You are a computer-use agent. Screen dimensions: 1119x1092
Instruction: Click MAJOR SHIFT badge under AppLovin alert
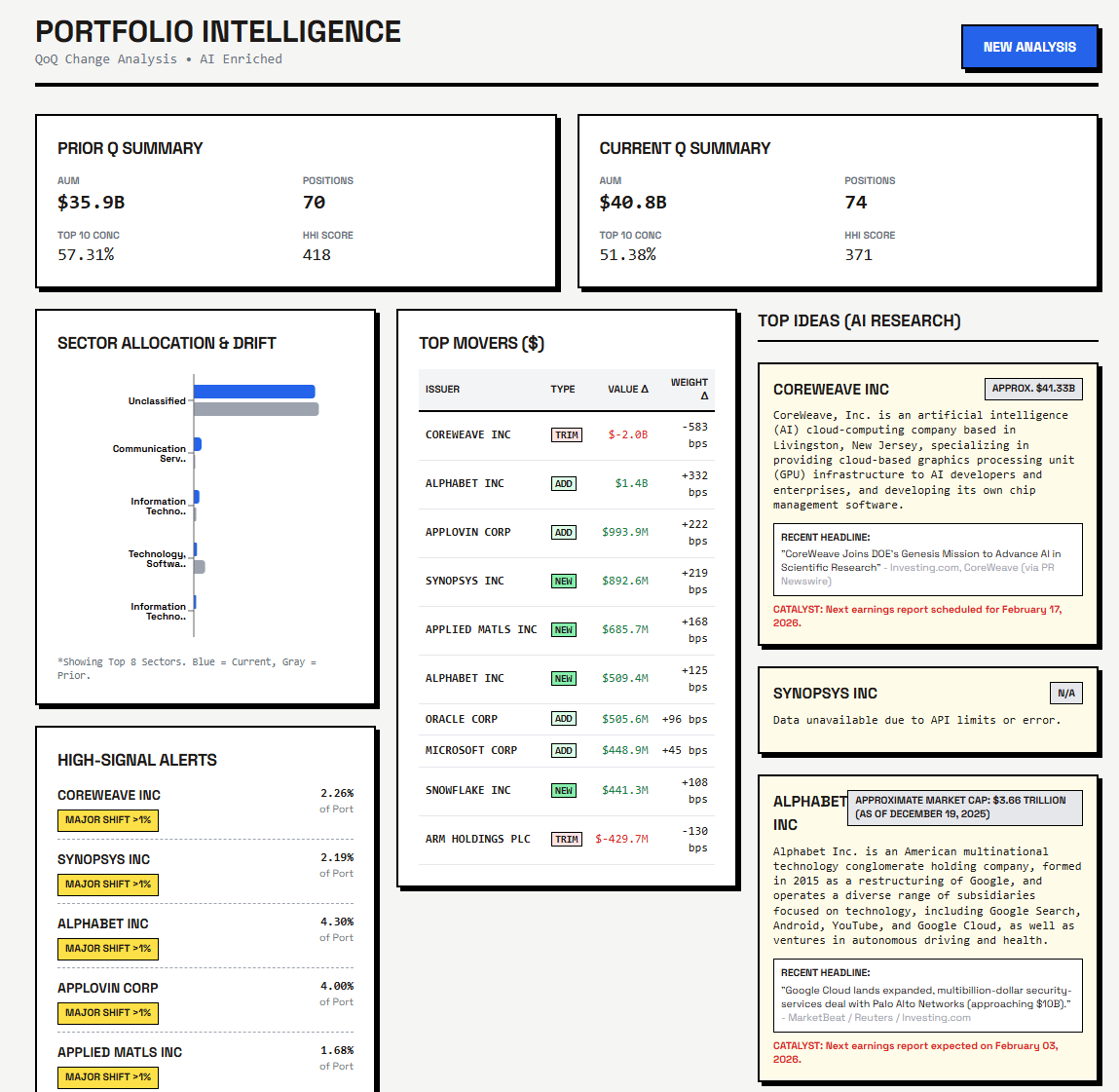click(x=108, y=1013)
